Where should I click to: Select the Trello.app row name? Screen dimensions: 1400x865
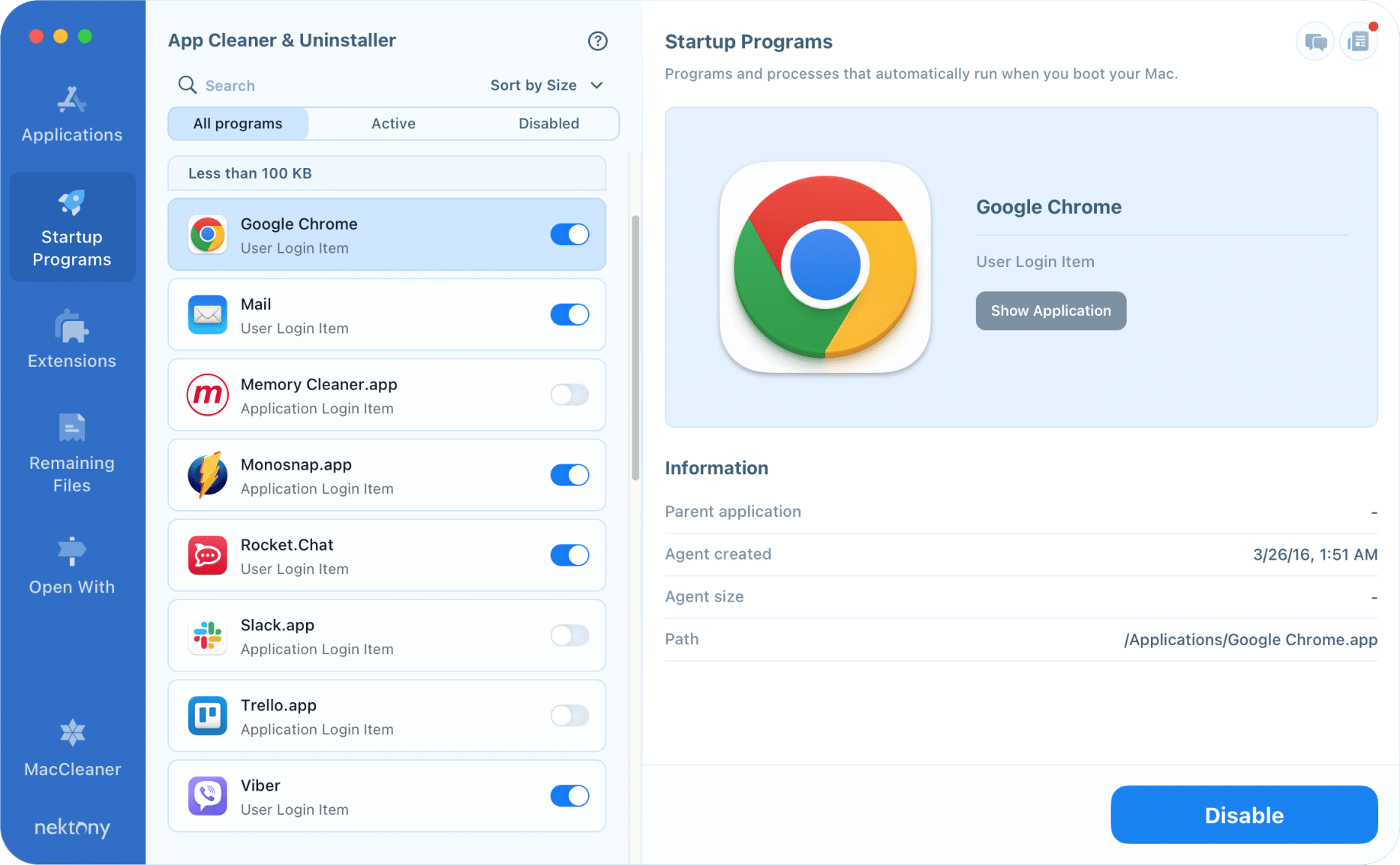point(278,706)
